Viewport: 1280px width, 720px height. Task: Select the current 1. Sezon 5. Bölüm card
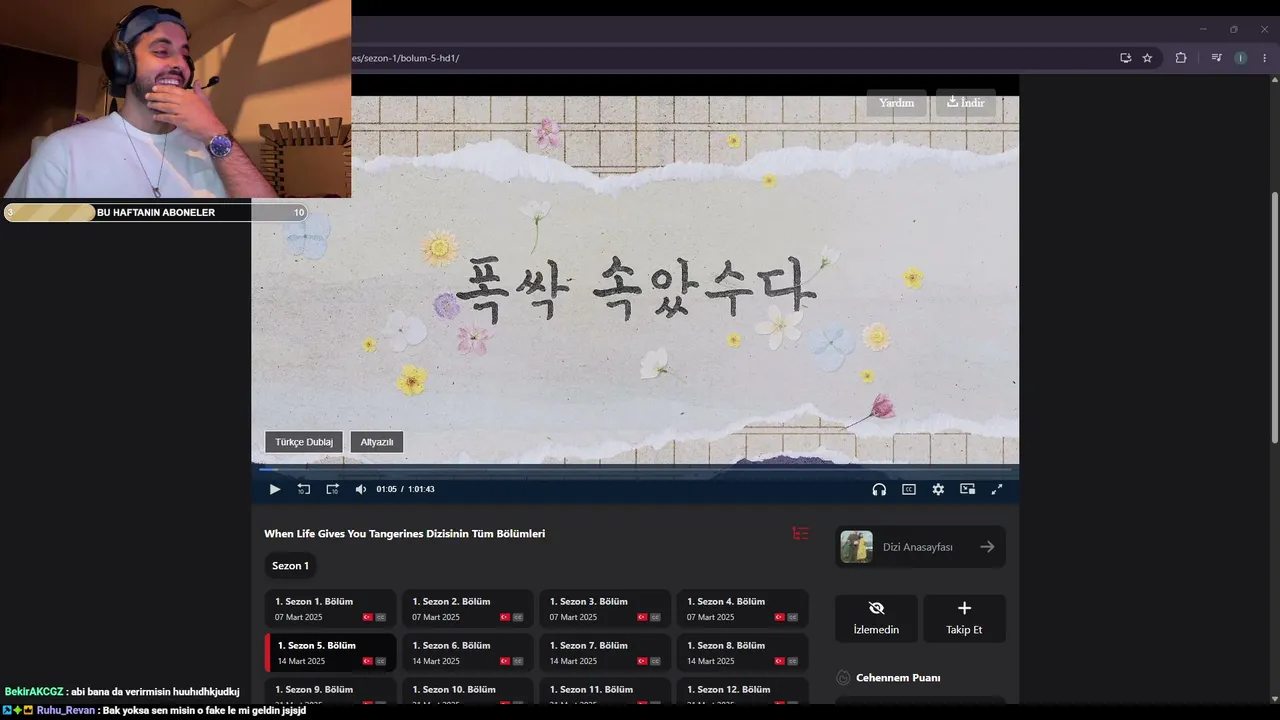tap(330, 653)
